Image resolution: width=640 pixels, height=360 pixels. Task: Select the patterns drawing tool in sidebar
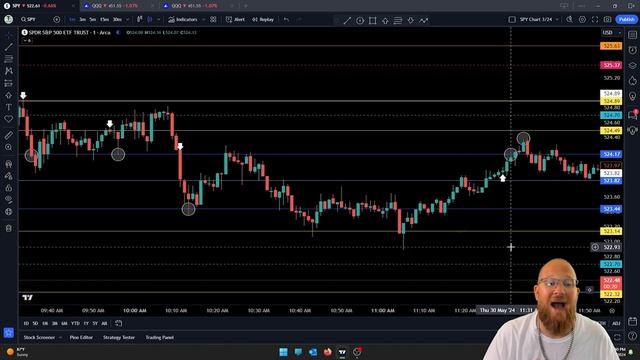9,71
